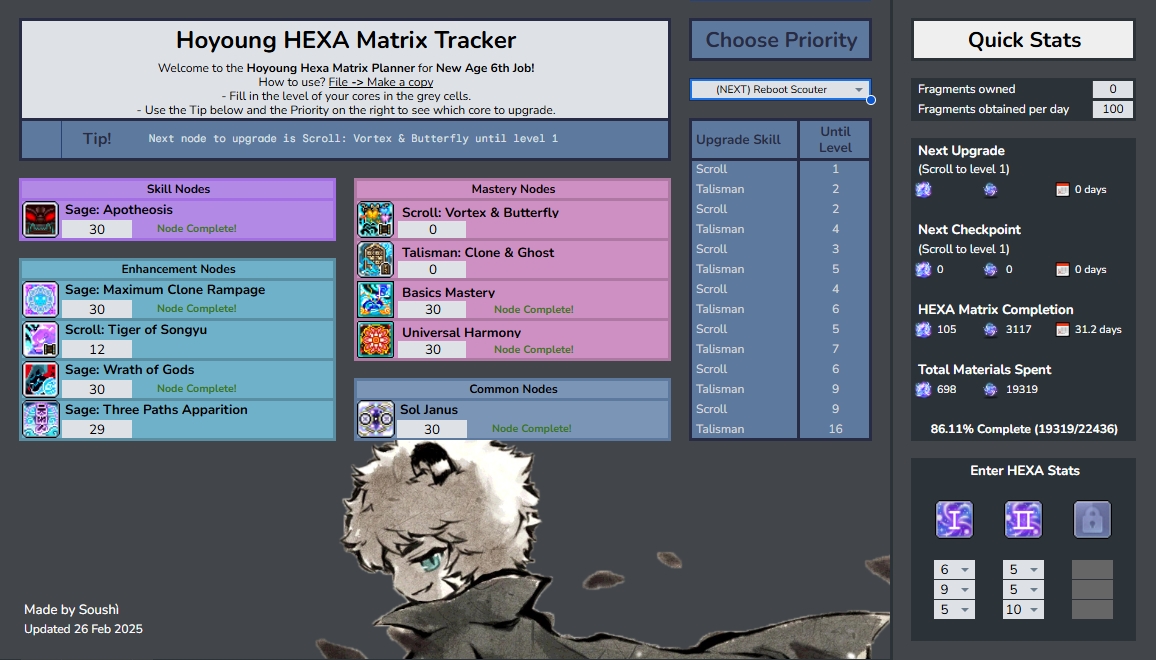
Task: Click the Choose Priority header
Action: coord(780,40)
